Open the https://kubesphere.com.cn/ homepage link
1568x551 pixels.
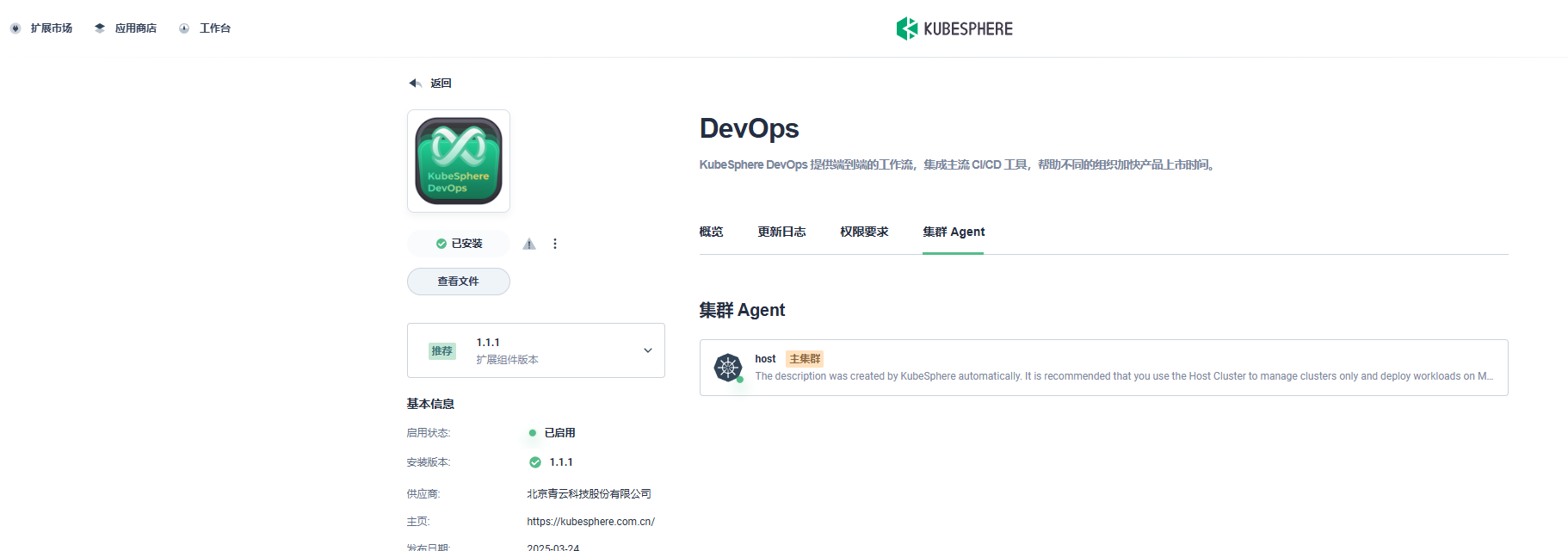590,522
